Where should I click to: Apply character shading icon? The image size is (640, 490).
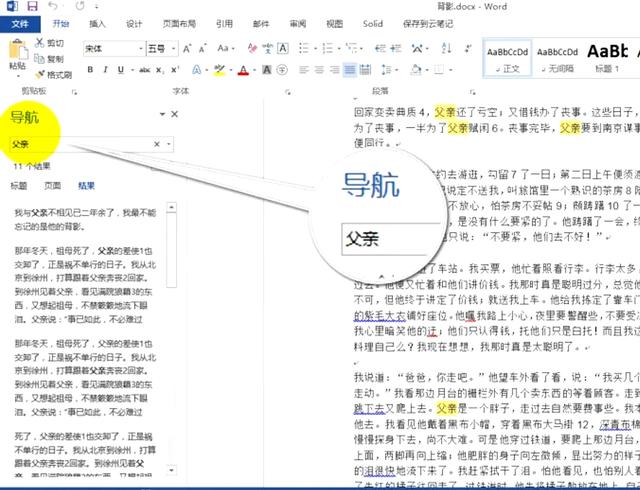point(267,70)
